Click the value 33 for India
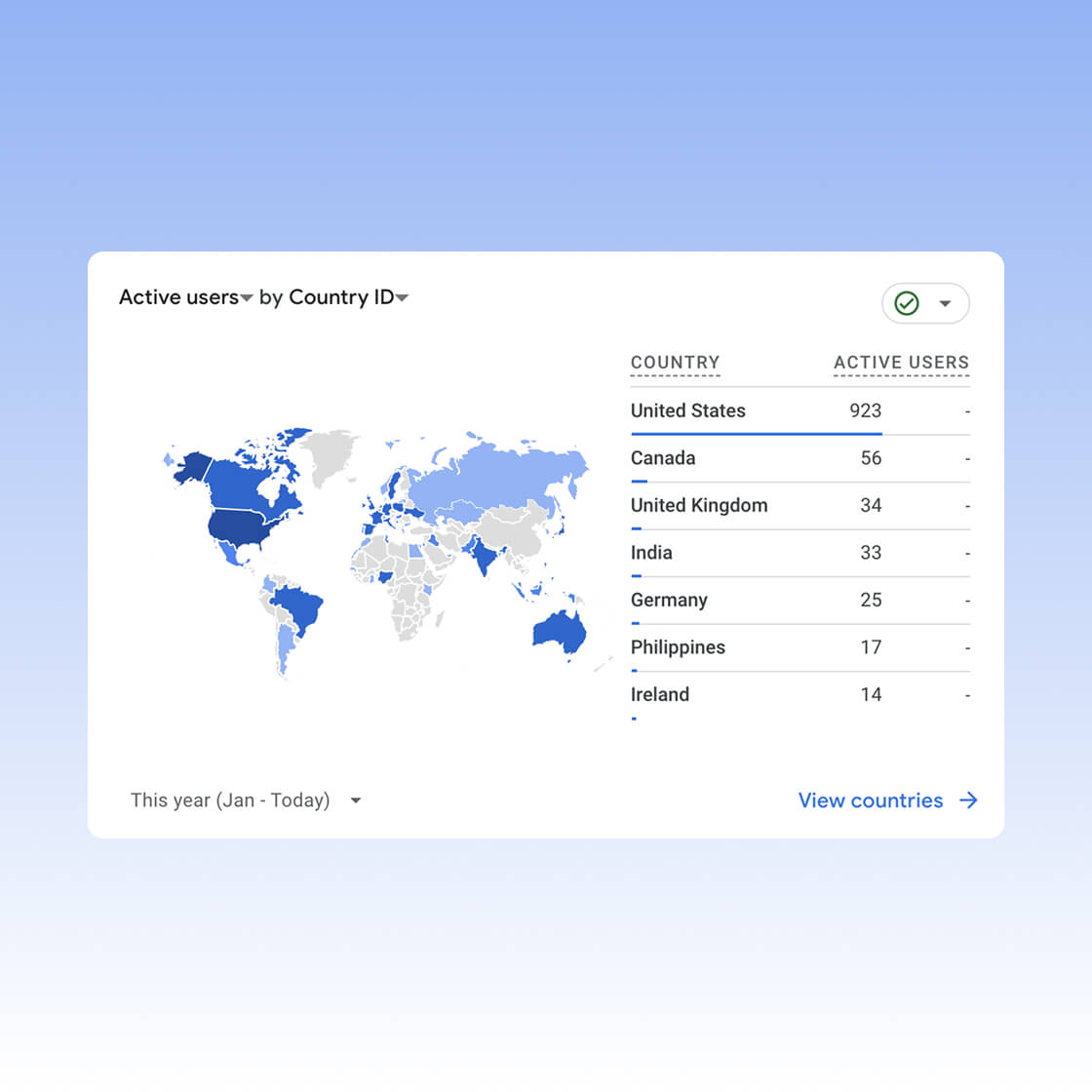The image size is (1092, 1092). [871, 553]
